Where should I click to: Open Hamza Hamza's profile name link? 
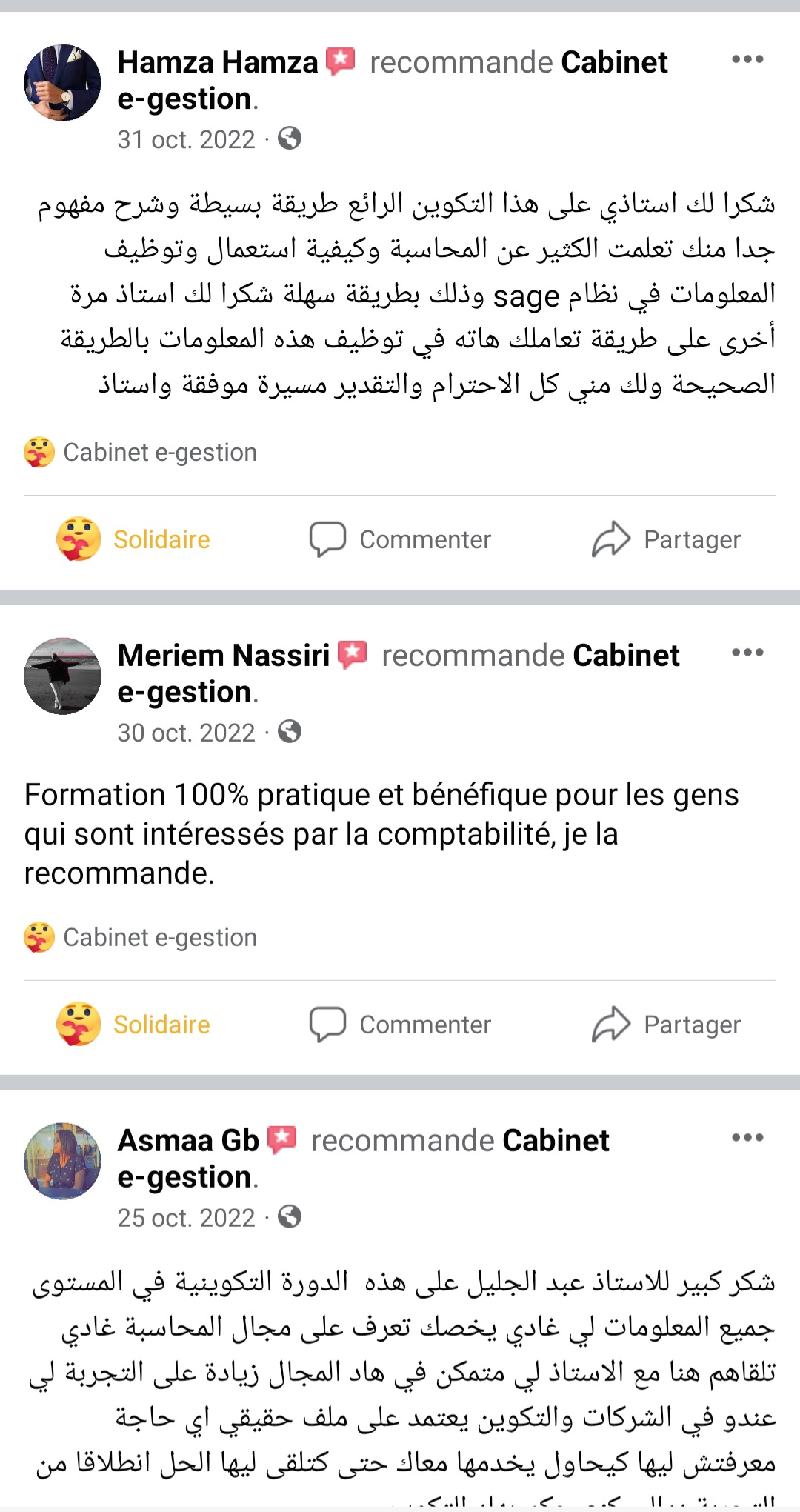click(218, 63)
